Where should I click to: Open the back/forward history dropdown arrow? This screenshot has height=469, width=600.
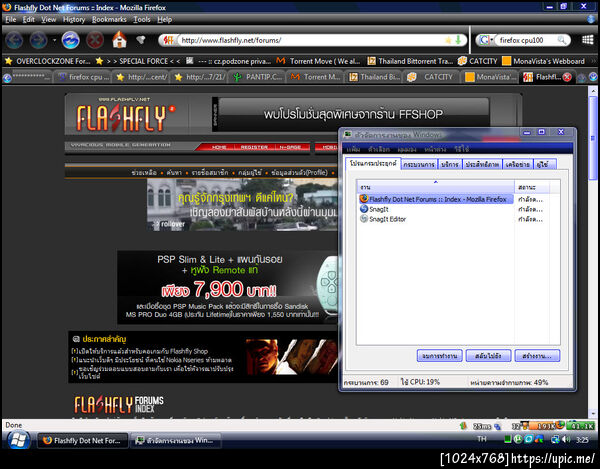click(54, 40)
